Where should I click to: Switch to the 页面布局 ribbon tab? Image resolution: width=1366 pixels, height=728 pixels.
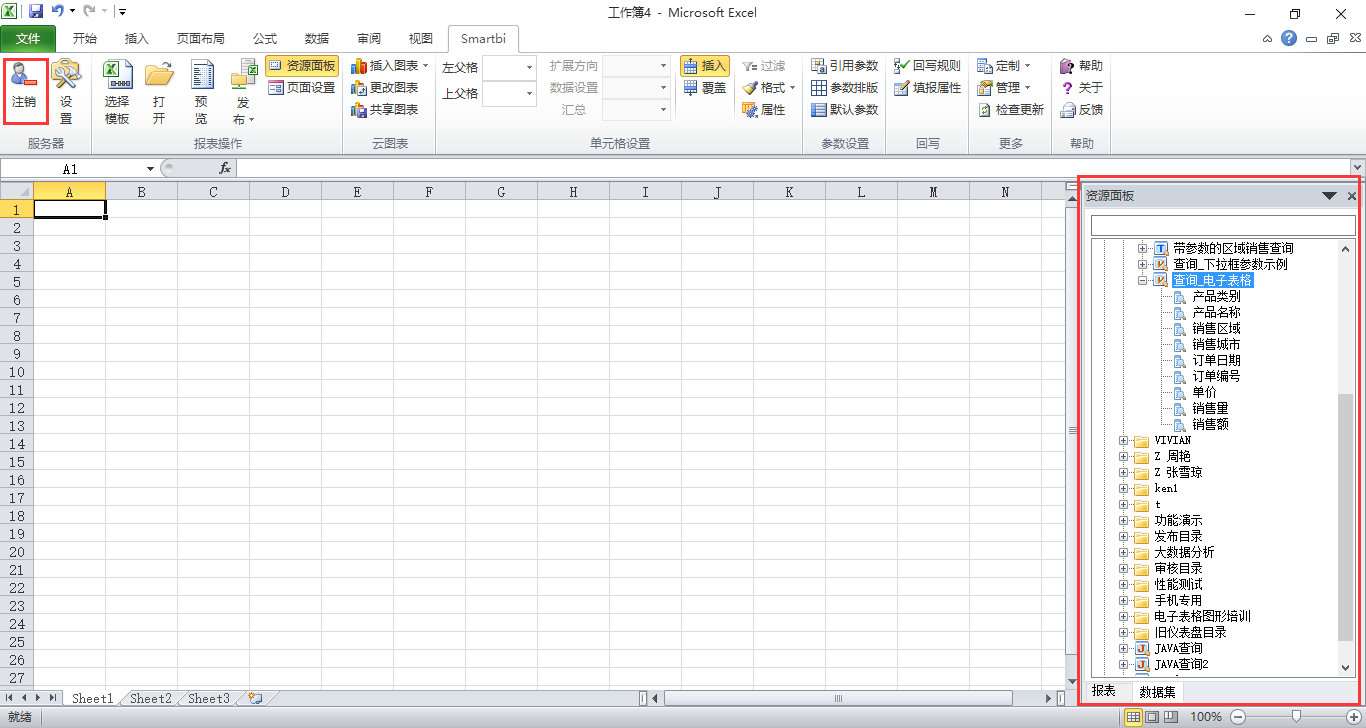[x=201, y=39]
